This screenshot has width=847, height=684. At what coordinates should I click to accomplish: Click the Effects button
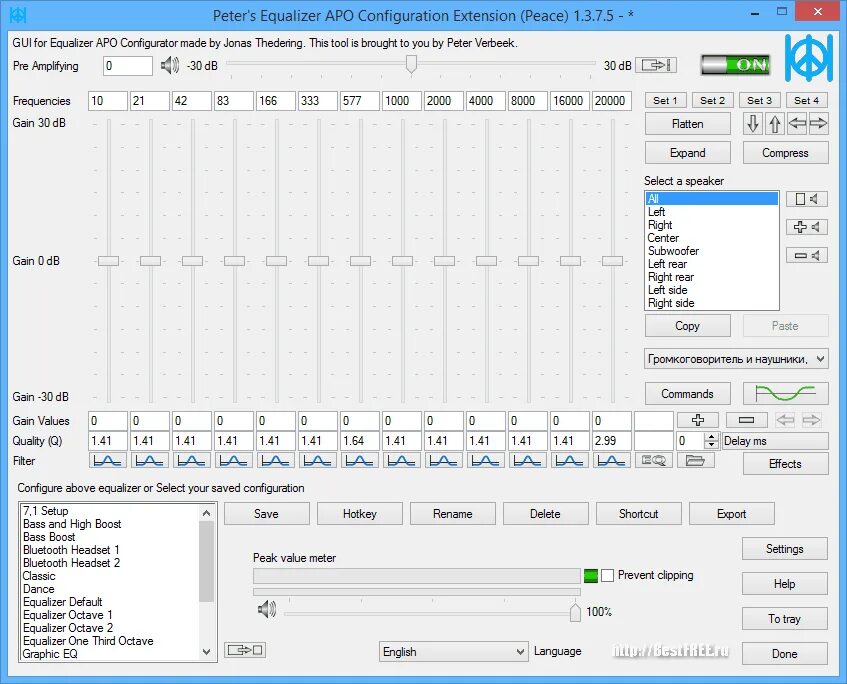coord(785,464)
